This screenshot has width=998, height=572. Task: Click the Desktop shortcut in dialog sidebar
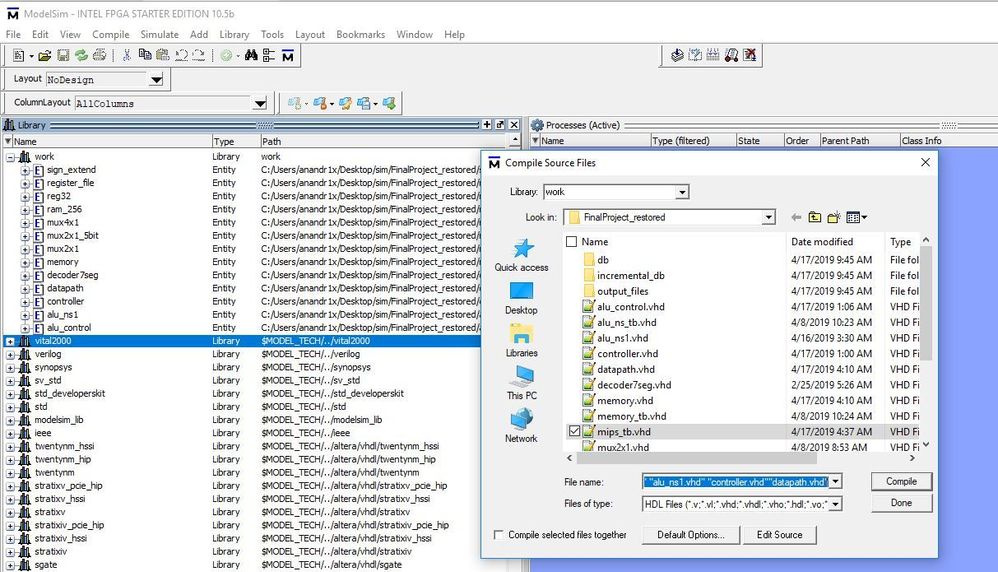click(x=521, y=297)
